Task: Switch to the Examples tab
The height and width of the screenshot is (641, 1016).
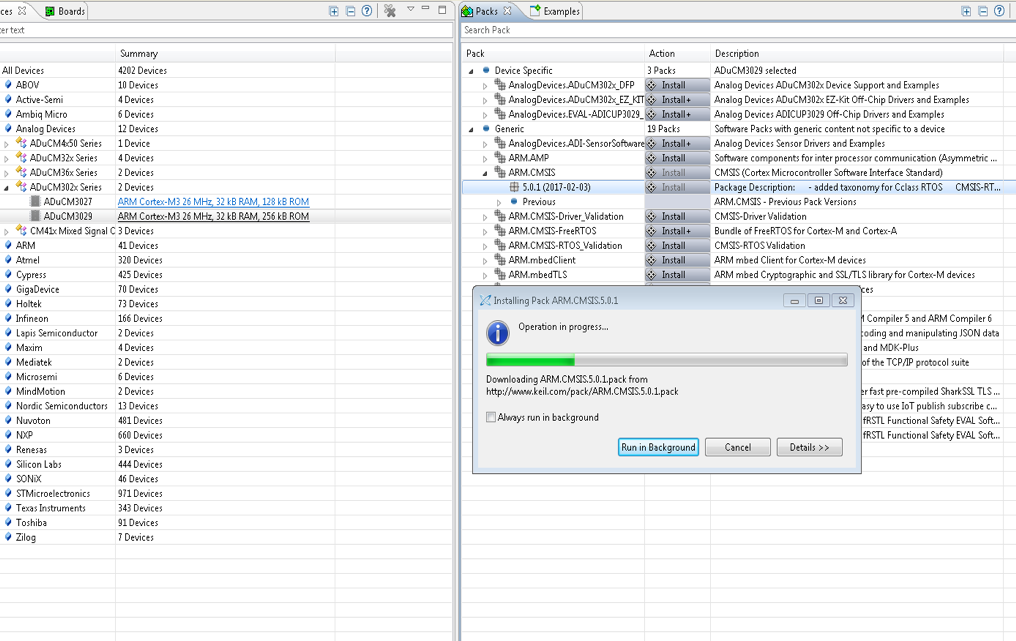Action: click(x=555, y=11)
